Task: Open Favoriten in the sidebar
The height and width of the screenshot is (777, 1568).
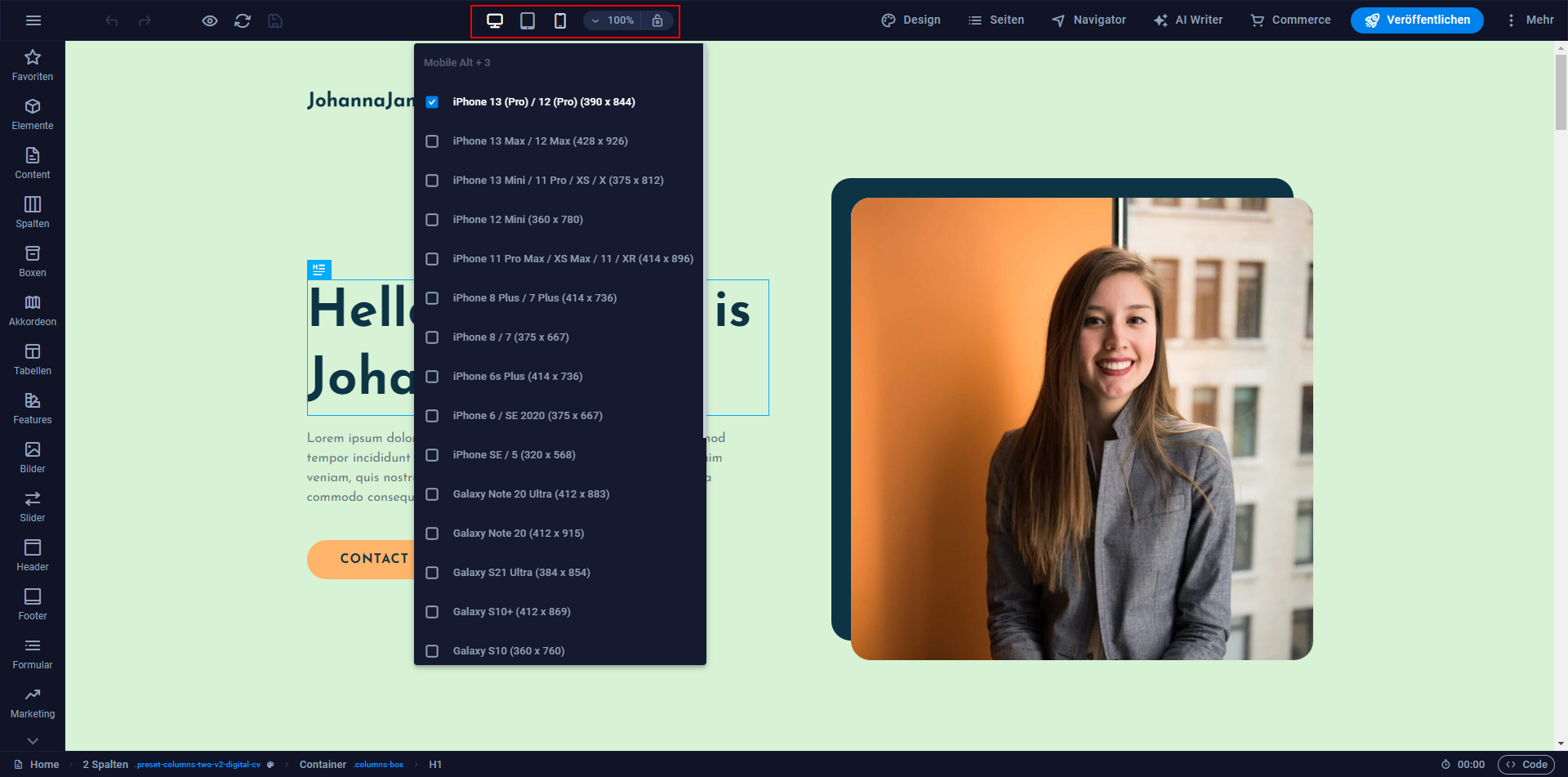Action: coord(33,65)
